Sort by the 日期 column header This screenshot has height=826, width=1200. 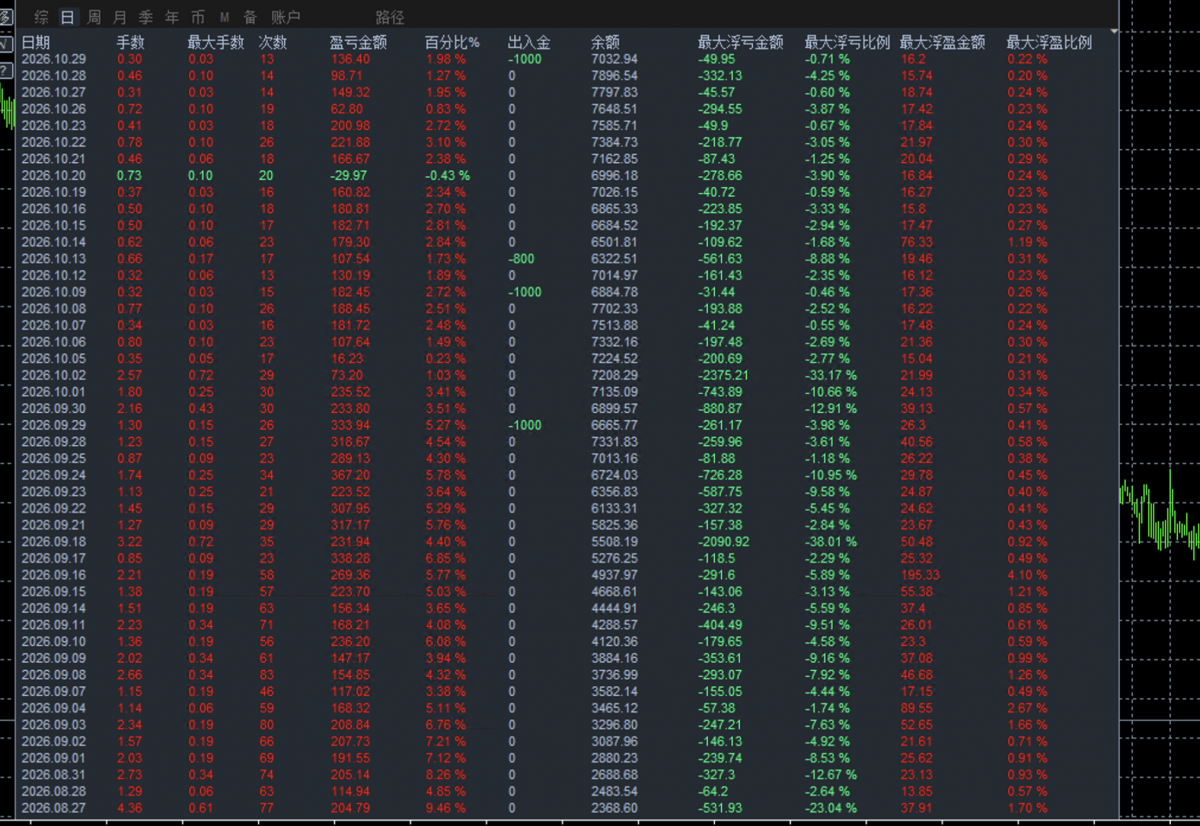[x=36, y=42]
